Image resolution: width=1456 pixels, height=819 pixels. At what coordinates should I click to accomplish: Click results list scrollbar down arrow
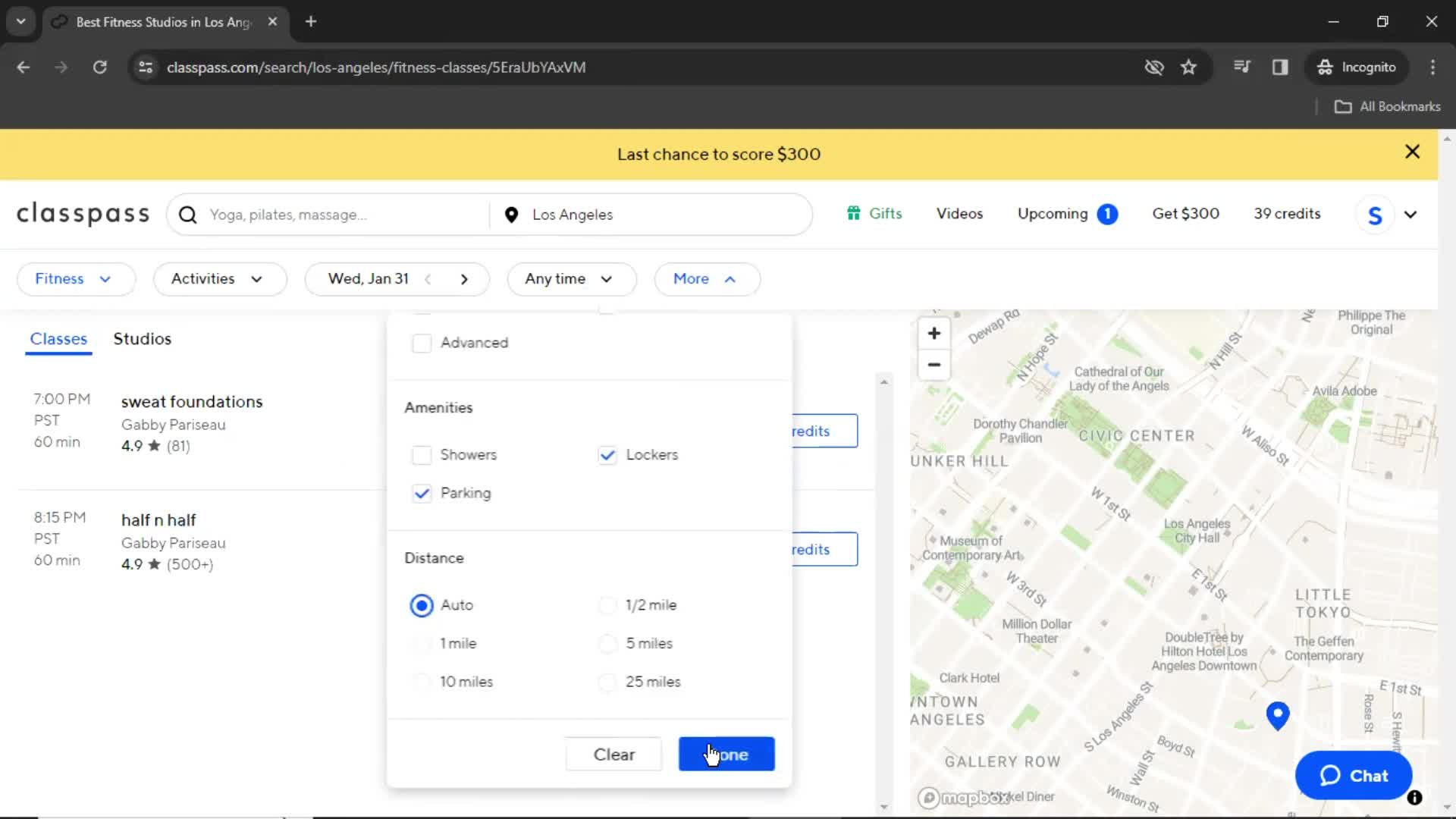pyautogui.click(x=883, y=807)
